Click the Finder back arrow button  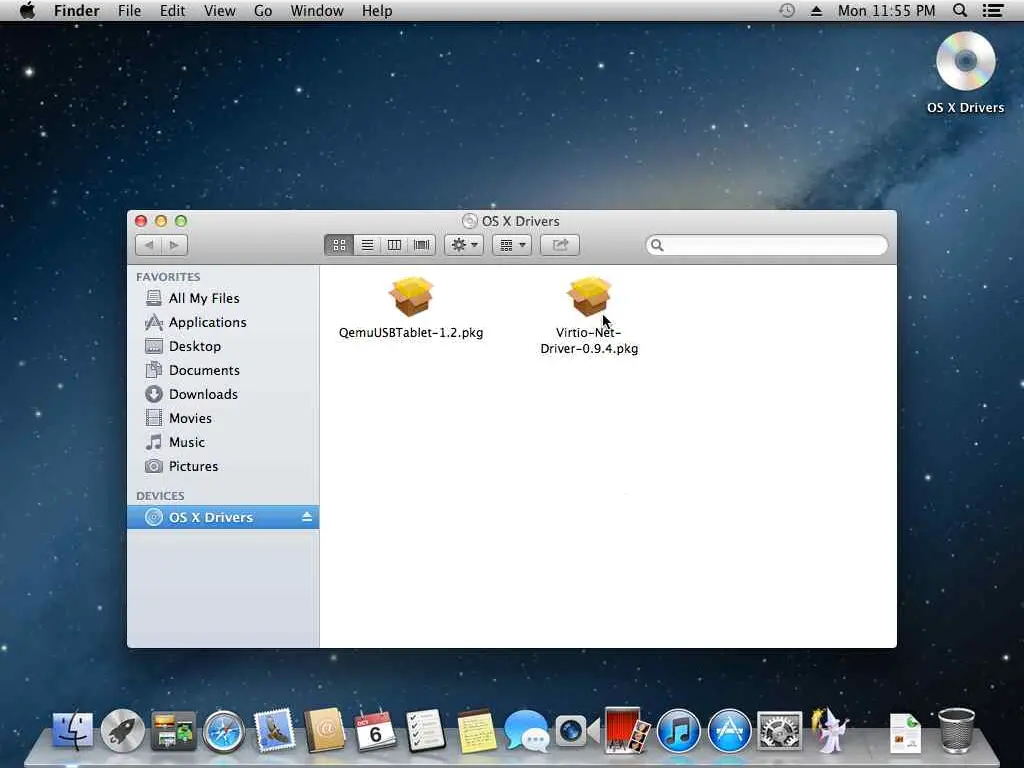pos(148,245)
